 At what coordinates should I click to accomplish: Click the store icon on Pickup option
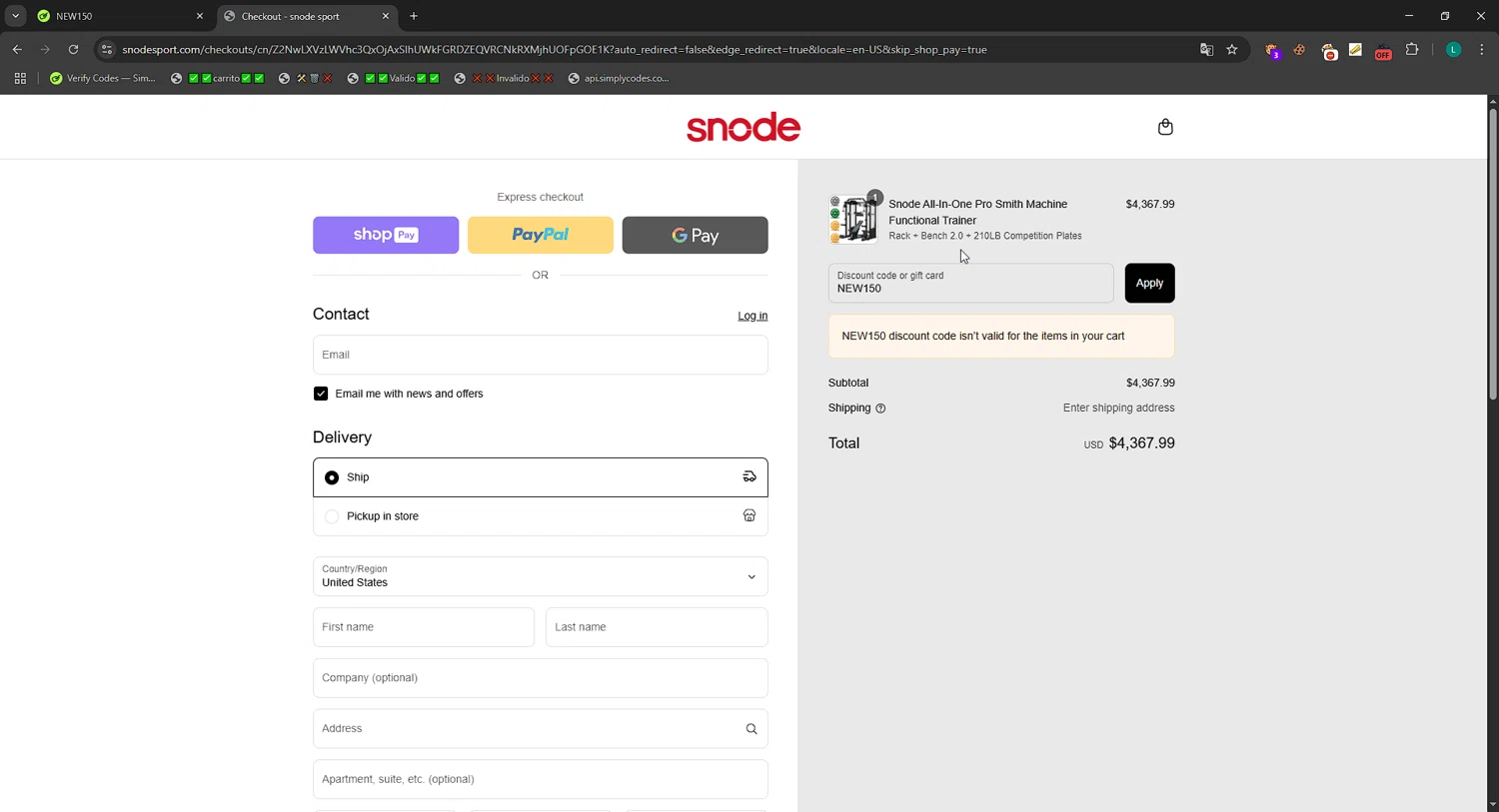(749, 516)
